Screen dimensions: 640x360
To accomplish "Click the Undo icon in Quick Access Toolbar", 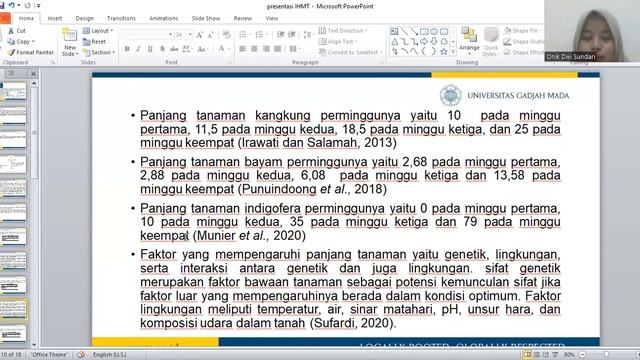I will 12,5.
